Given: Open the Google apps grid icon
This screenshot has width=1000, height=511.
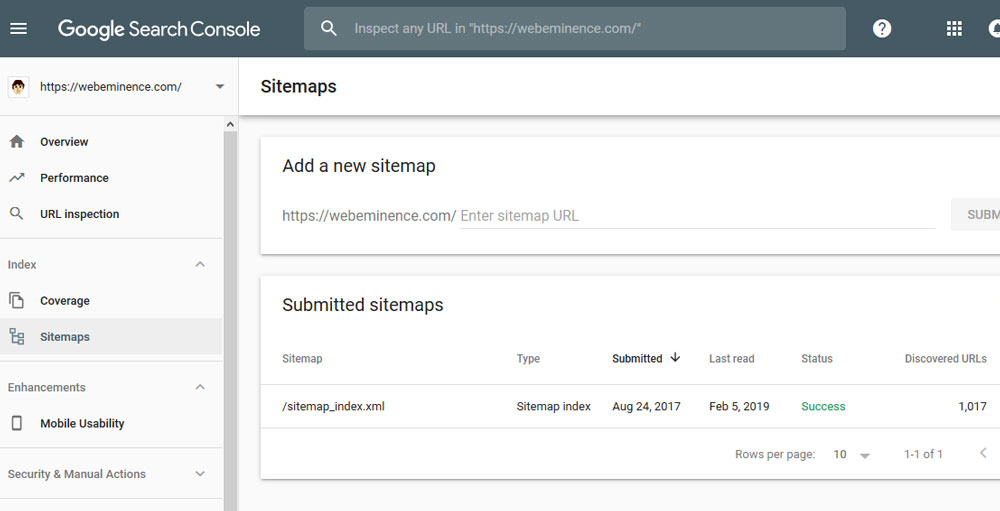Looking at the screenshot, I should (x=954, y=28).
